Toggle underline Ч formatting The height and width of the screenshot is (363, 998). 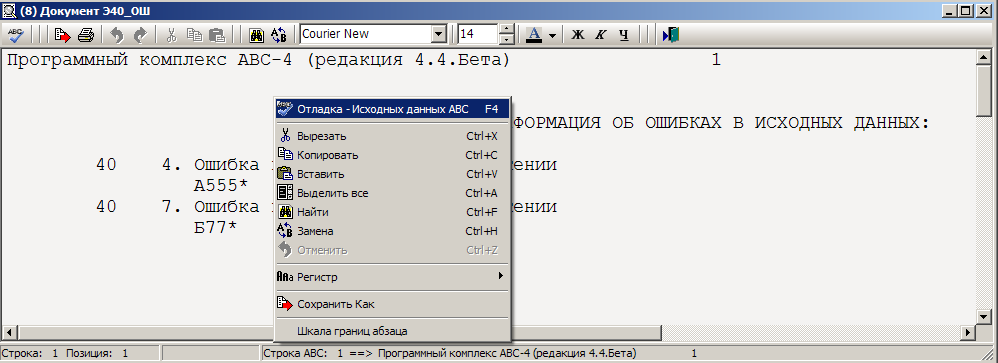(x=624, y=34)
